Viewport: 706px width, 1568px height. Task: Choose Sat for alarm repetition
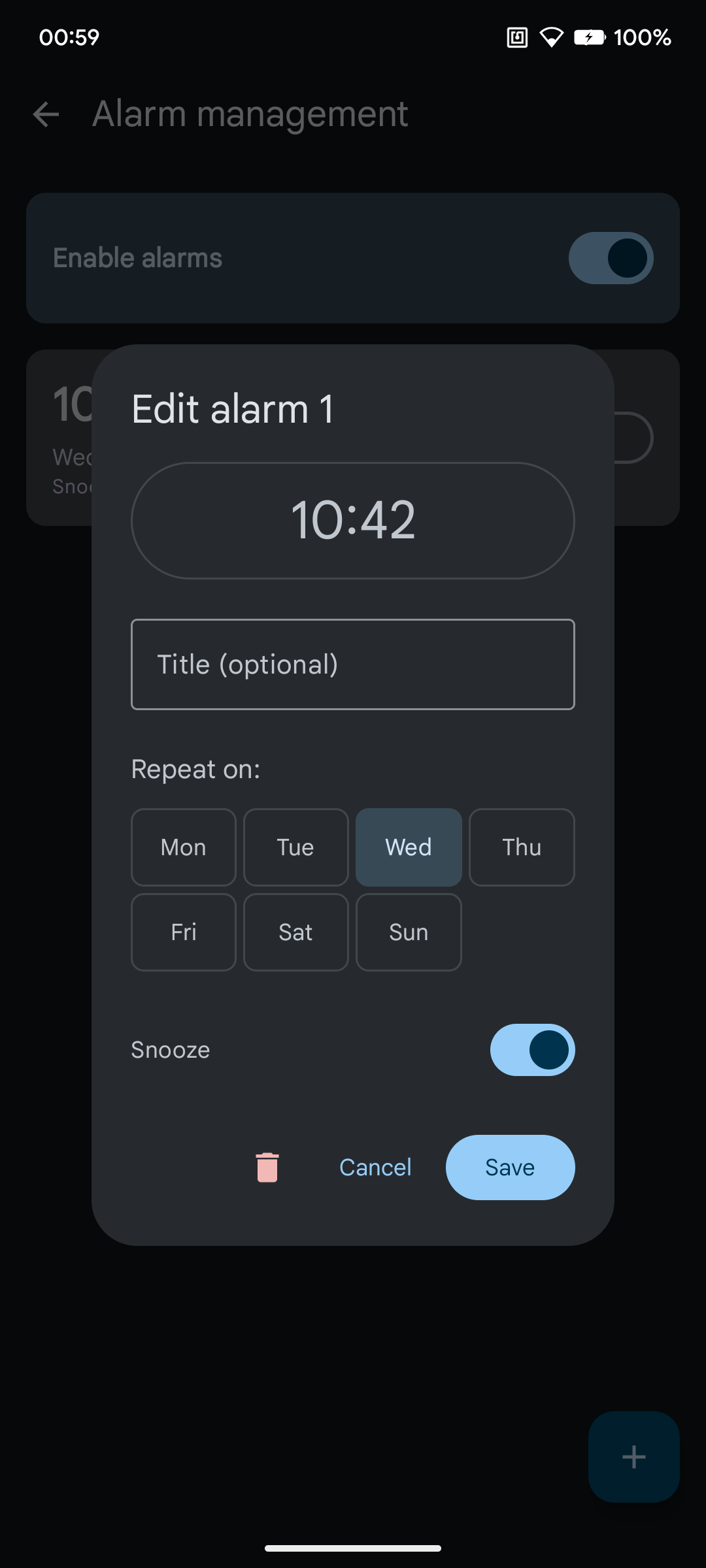click(295, 932)
